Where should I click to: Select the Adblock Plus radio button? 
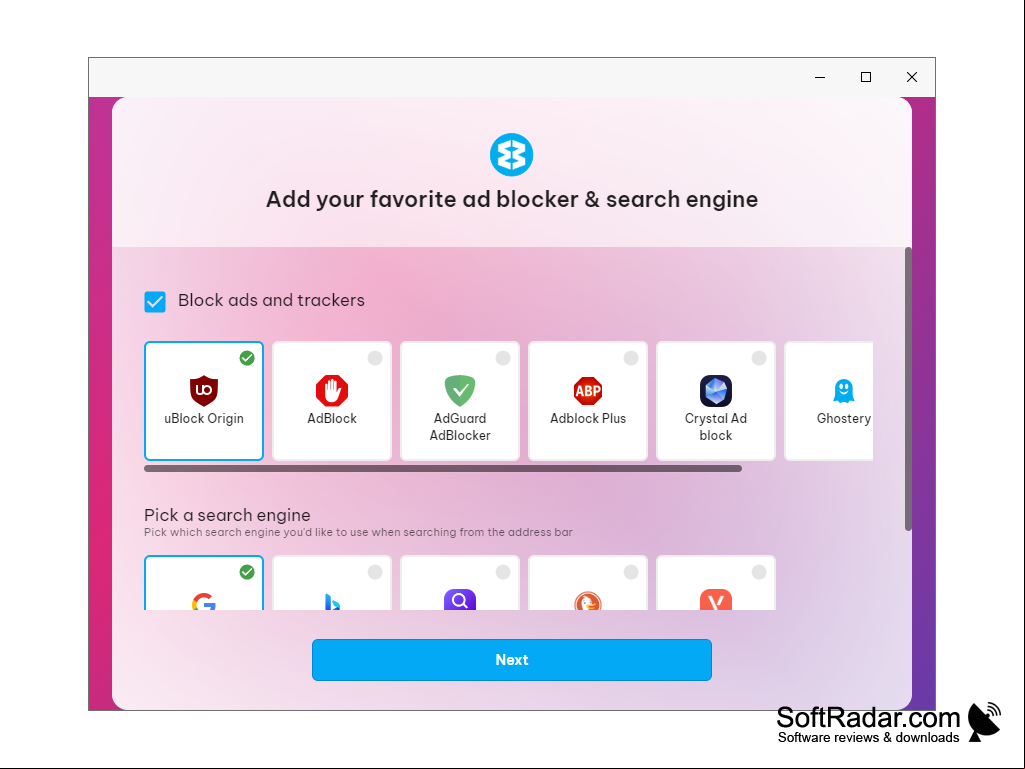pos(631,358)
